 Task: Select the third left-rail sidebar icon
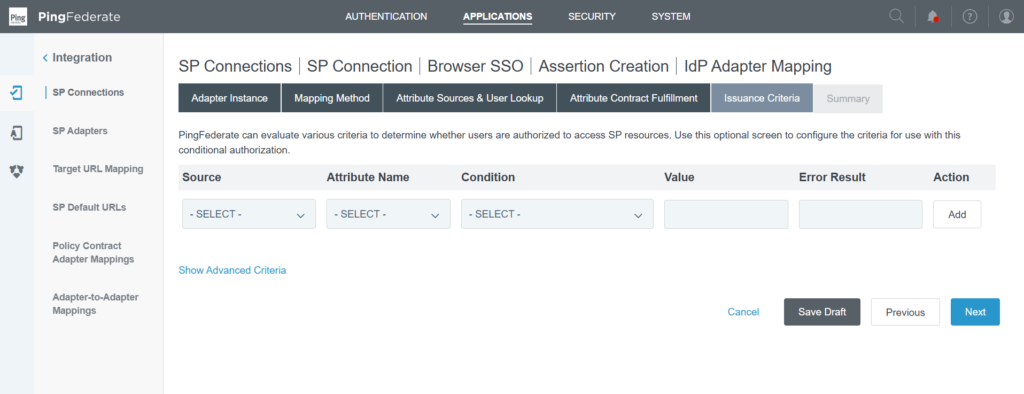pyautogui.click(x=17, y=172)
